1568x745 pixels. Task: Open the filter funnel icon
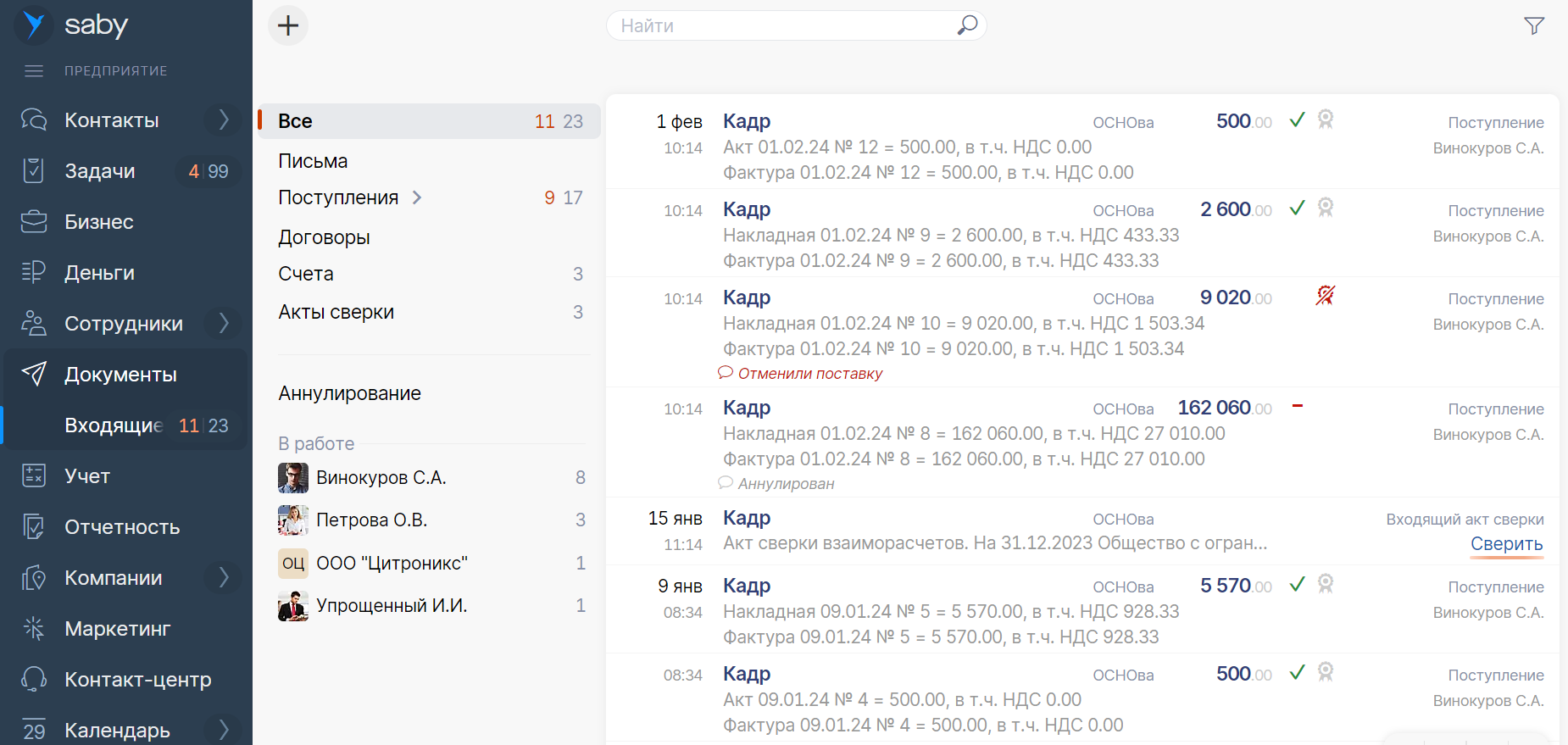pos(1533,26)
